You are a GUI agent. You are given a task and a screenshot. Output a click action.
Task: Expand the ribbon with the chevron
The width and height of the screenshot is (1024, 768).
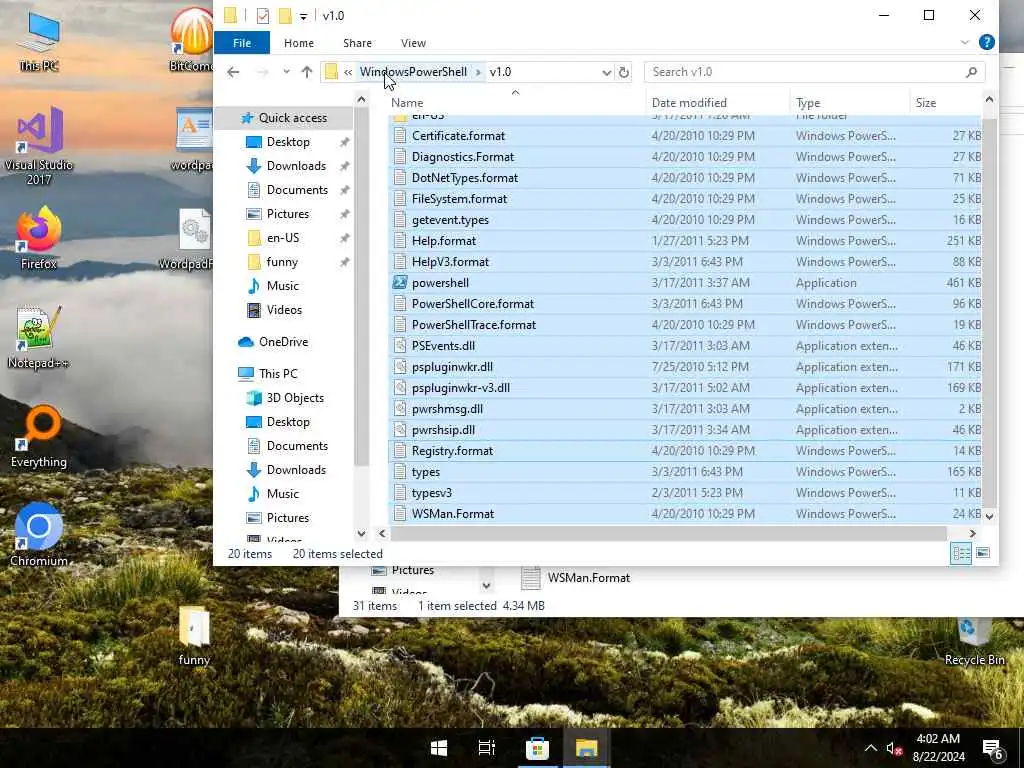[x=965, y=42]
